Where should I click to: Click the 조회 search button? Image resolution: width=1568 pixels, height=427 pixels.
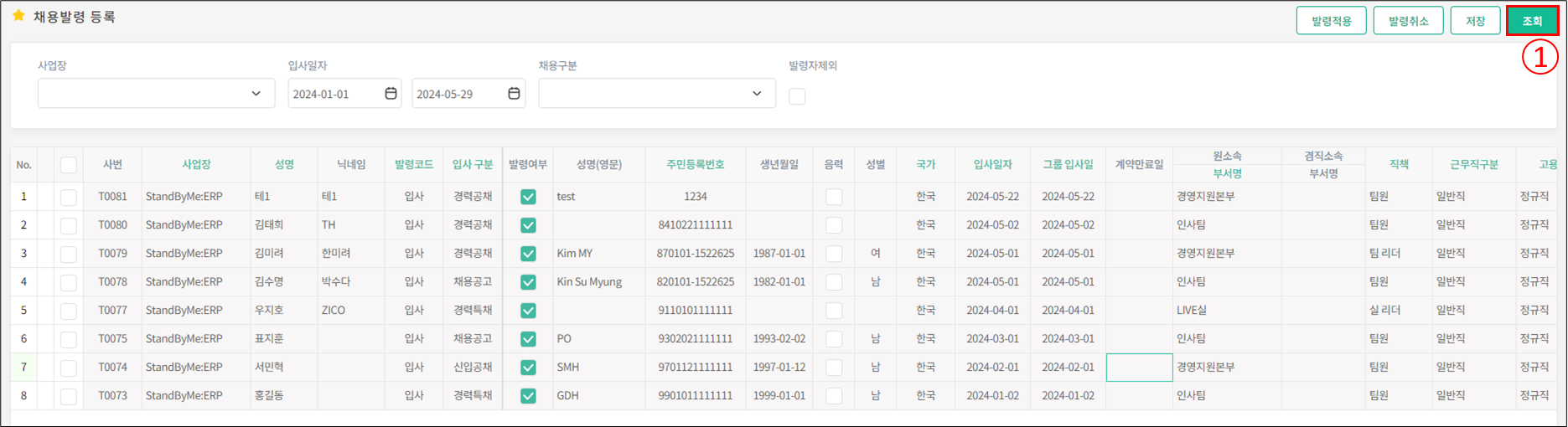(x=1532, y=21)
